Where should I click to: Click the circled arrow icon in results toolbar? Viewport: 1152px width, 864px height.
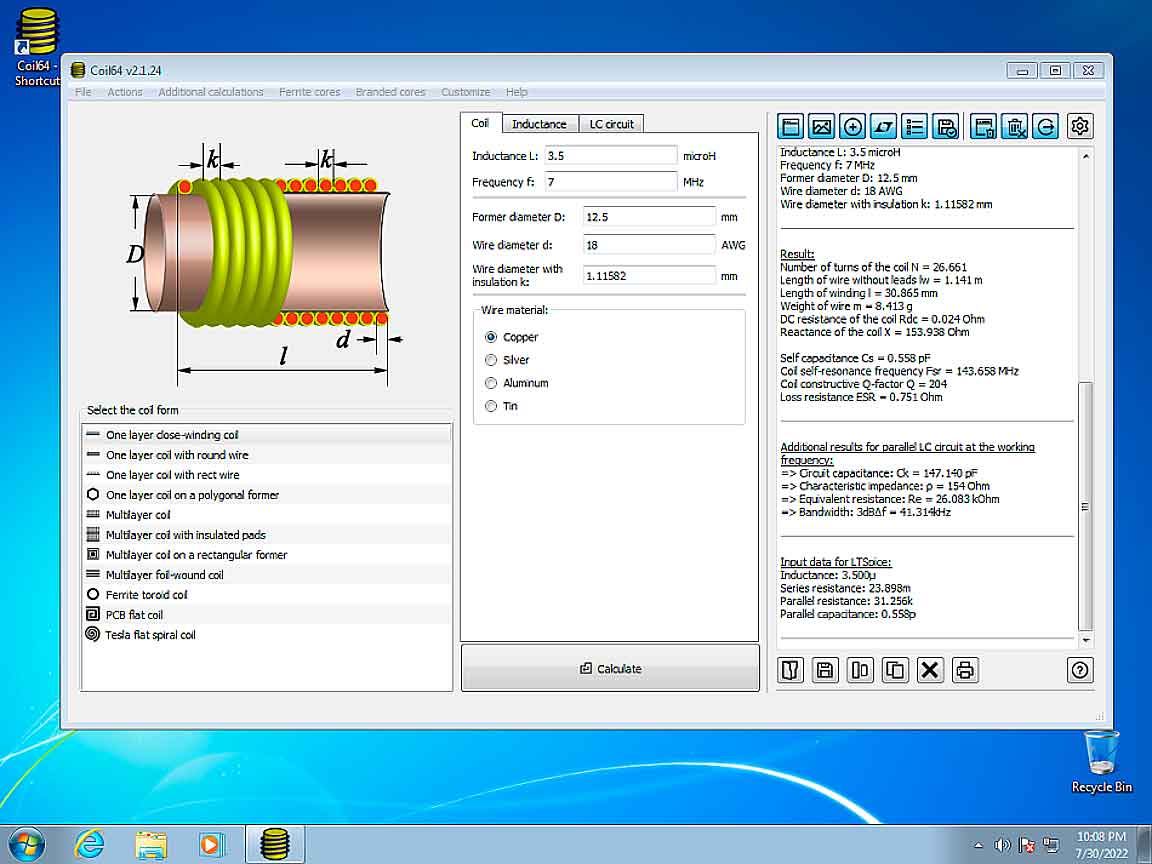pos(1045,126)
